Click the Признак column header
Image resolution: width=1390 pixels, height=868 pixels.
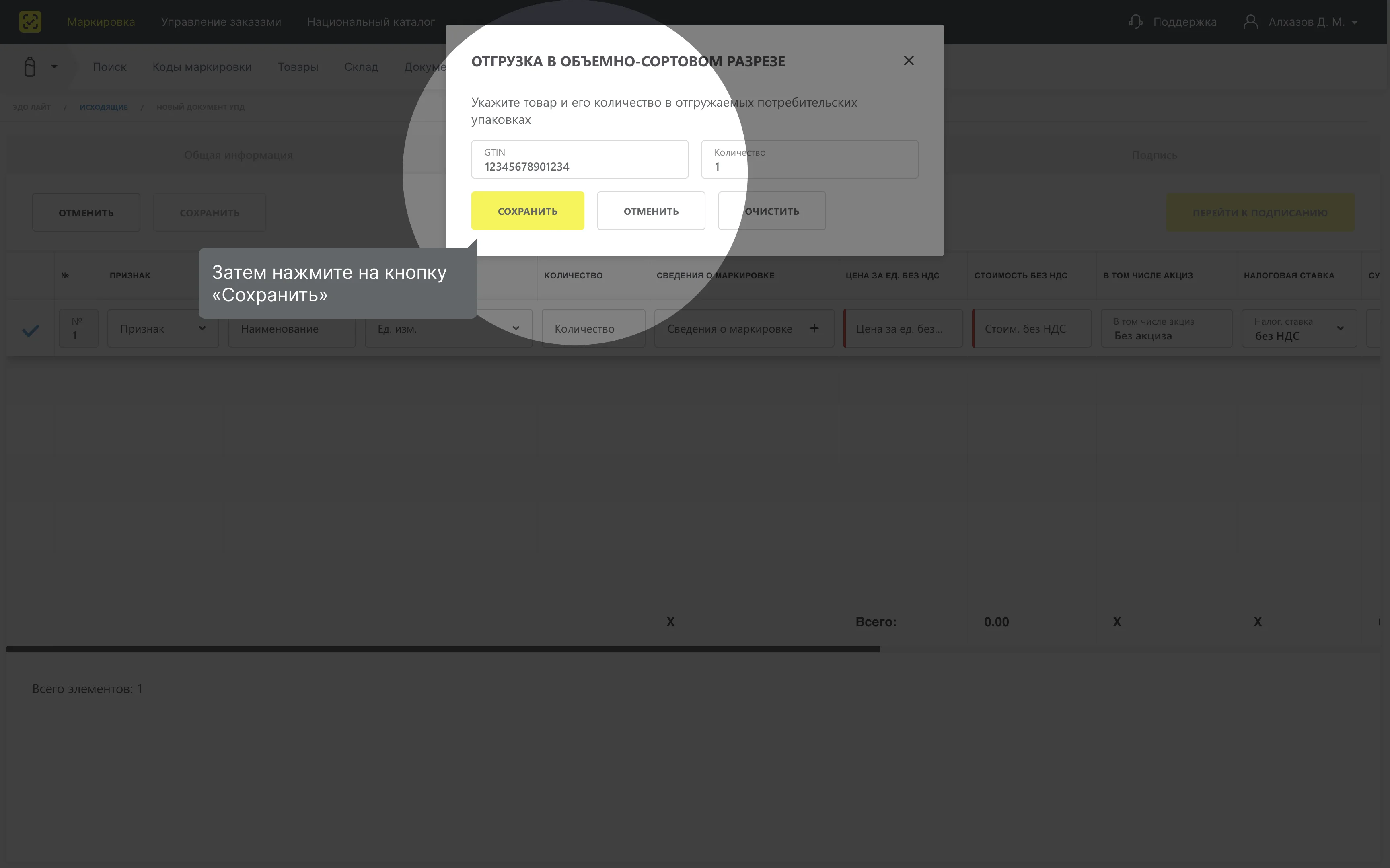(130, 276)
